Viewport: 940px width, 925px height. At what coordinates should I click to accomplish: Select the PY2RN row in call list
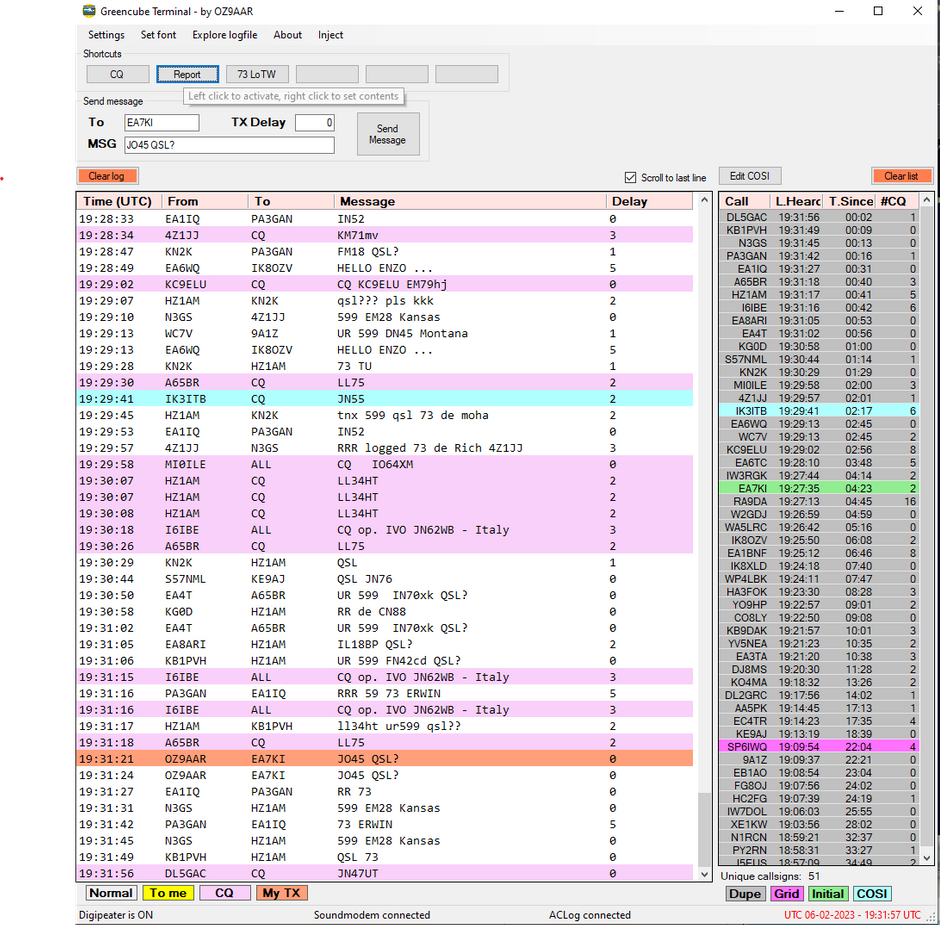click(x=820, y=850)
